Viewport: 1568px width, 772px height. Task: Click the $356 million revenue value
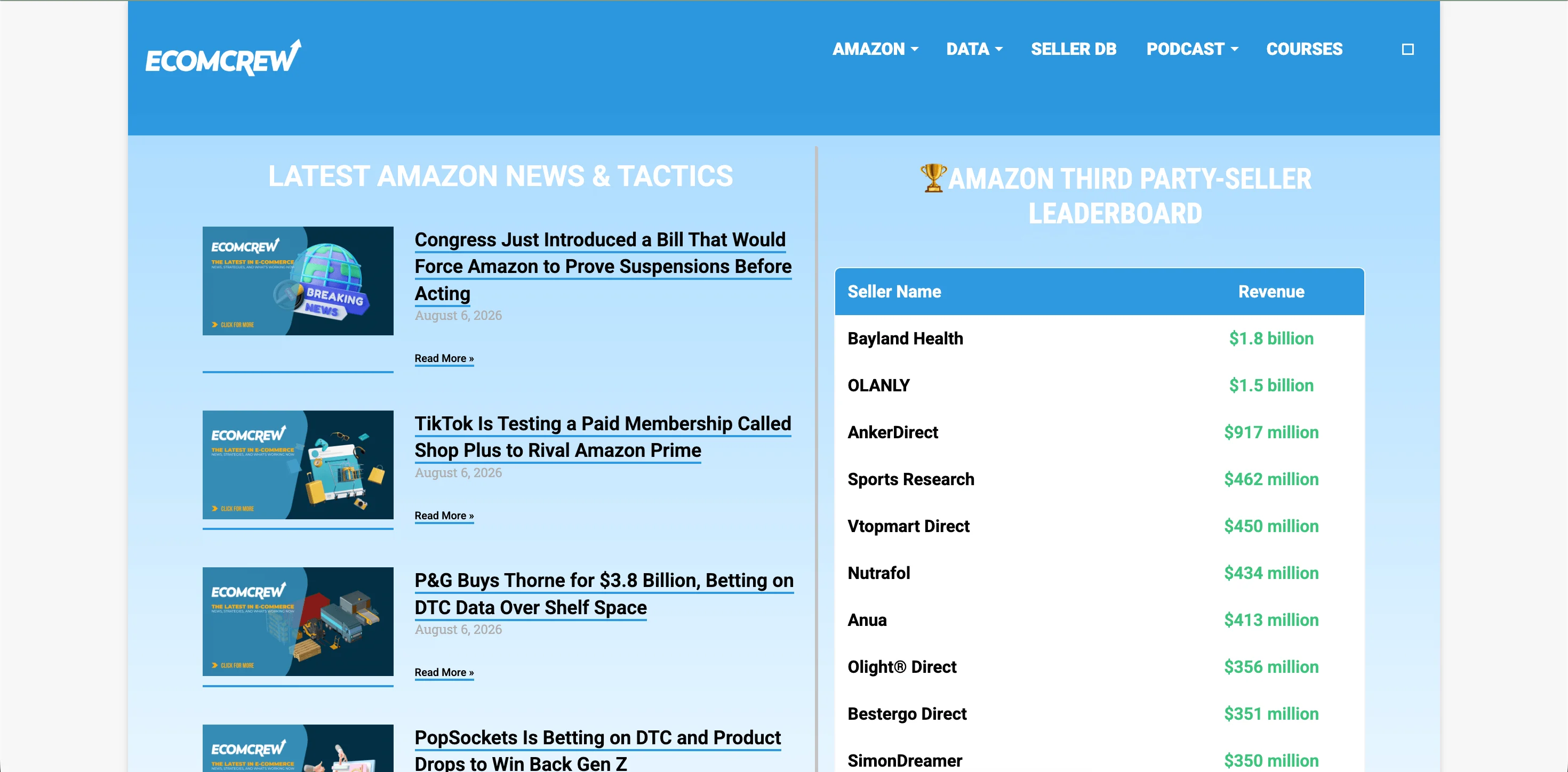1271,667
